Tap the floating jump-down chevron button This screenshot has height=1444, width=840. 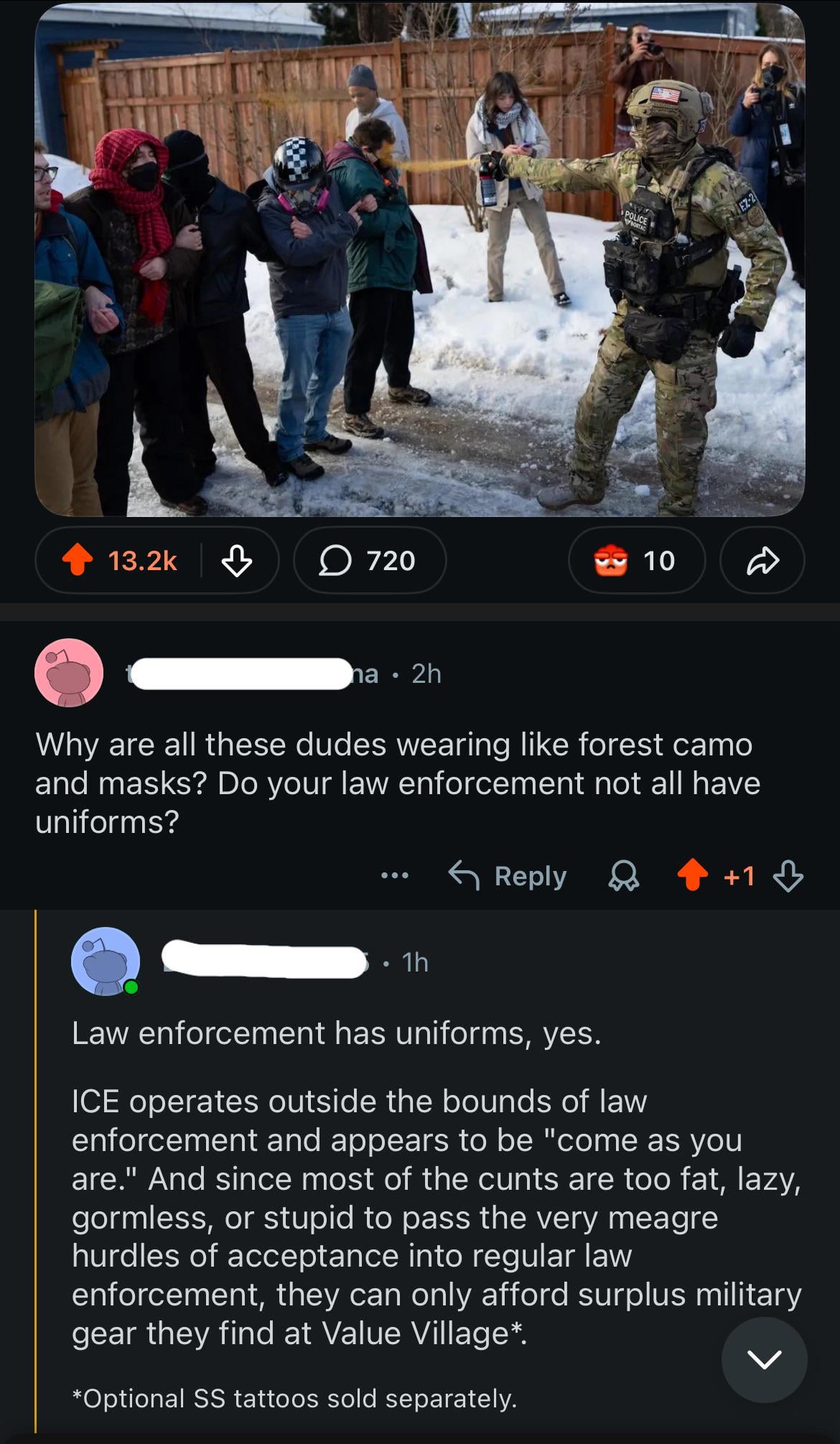764,1359
